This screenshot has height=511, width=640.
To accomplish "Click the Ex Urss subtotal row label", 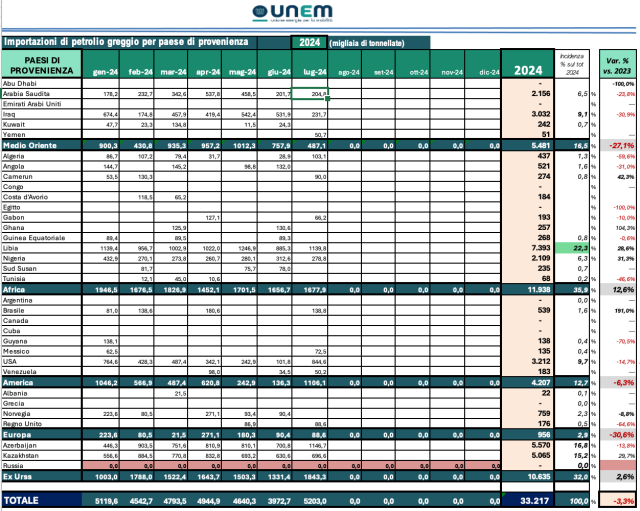I will coord(21,476).
